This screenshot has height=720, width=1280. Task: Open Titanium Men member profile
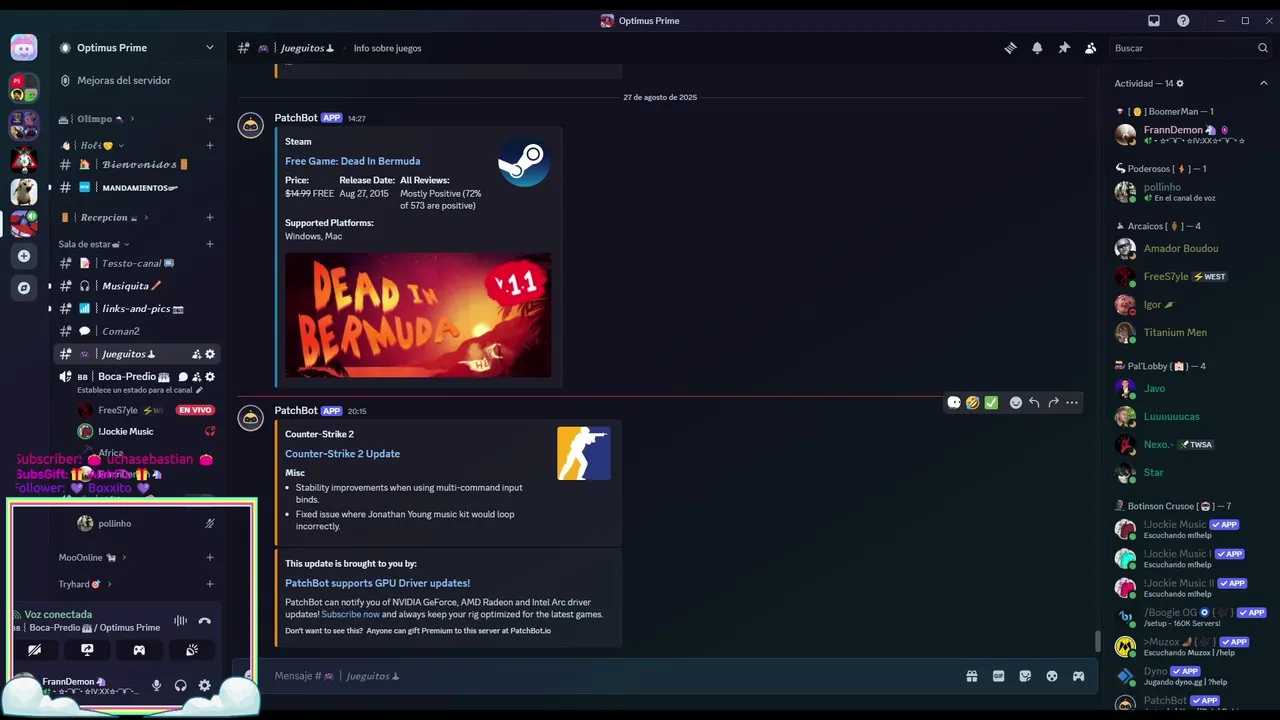coord(1192,332)
